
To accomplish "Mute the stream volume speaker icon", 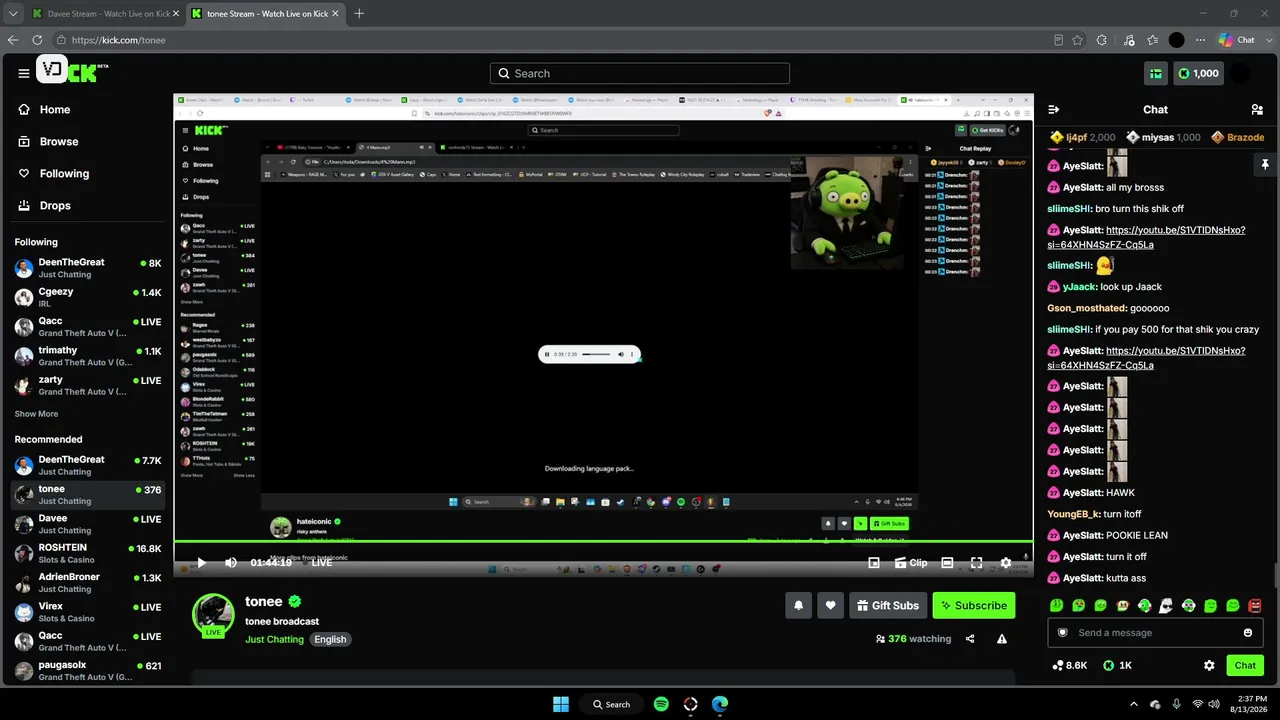I will [231, 563].
